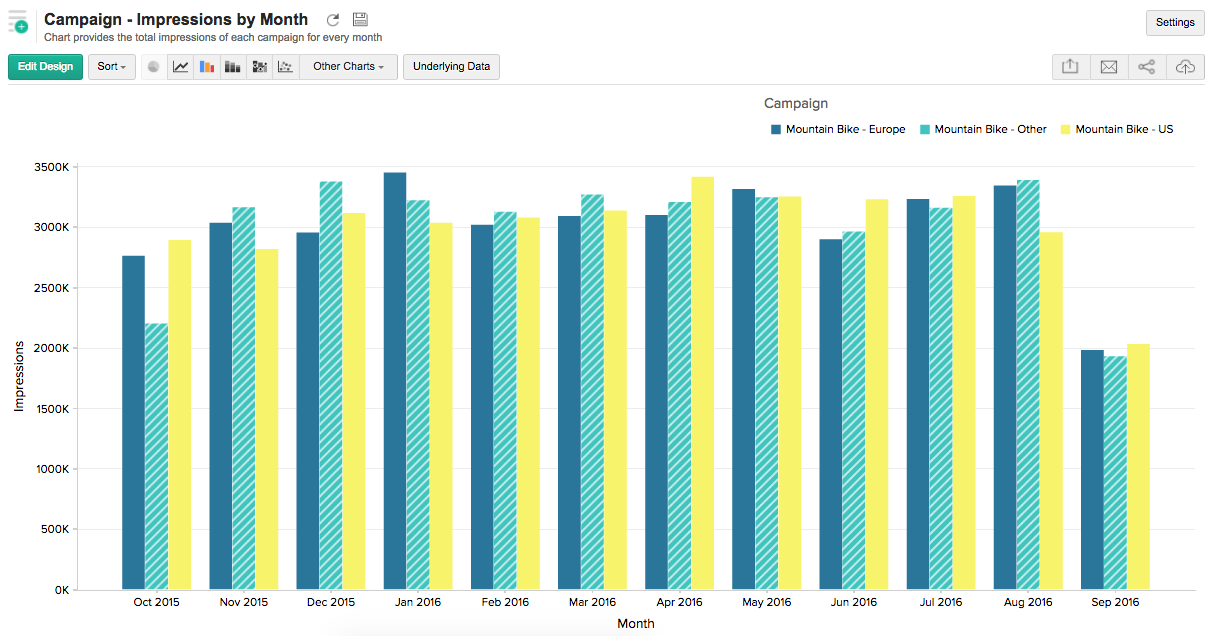Image resolution: width=1212 pixels, height=636 pixels.
Task: Switch to the scatter chart type
Action: click(x=285, y=67)
